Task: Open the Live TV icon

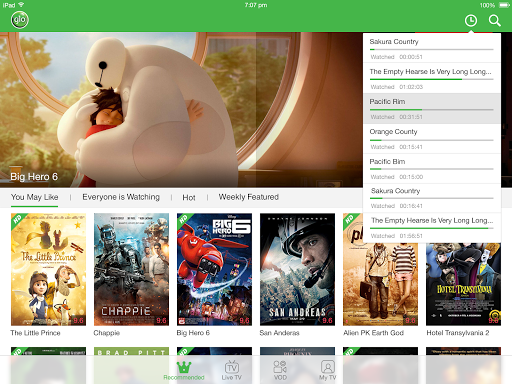Action: coord(232,367)
